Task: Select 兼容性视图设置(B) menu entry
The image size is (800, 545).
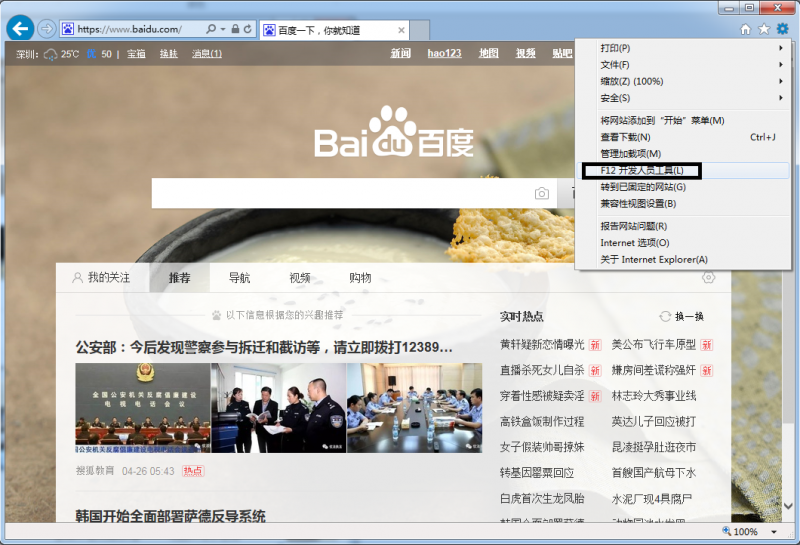Action: [x=683, y=204]
